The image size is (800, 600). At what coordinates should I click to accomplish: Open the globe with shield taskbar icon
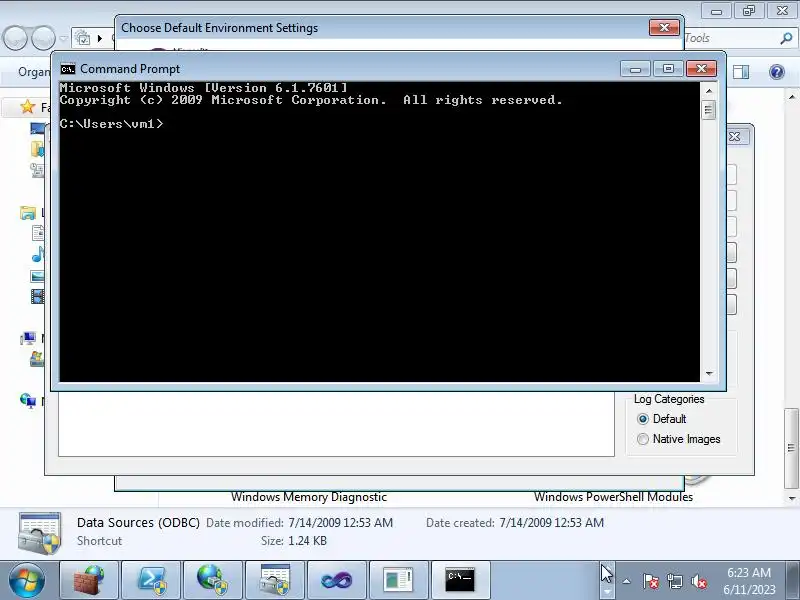[x=213, y=580]
